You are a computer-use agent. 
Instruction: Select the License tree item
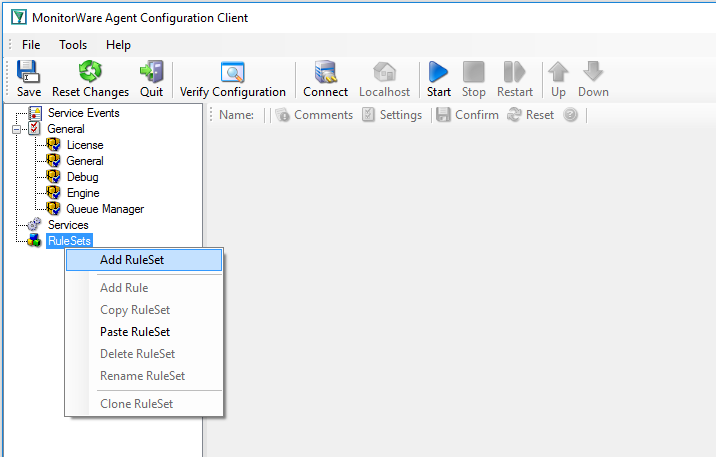click(85, 145)
